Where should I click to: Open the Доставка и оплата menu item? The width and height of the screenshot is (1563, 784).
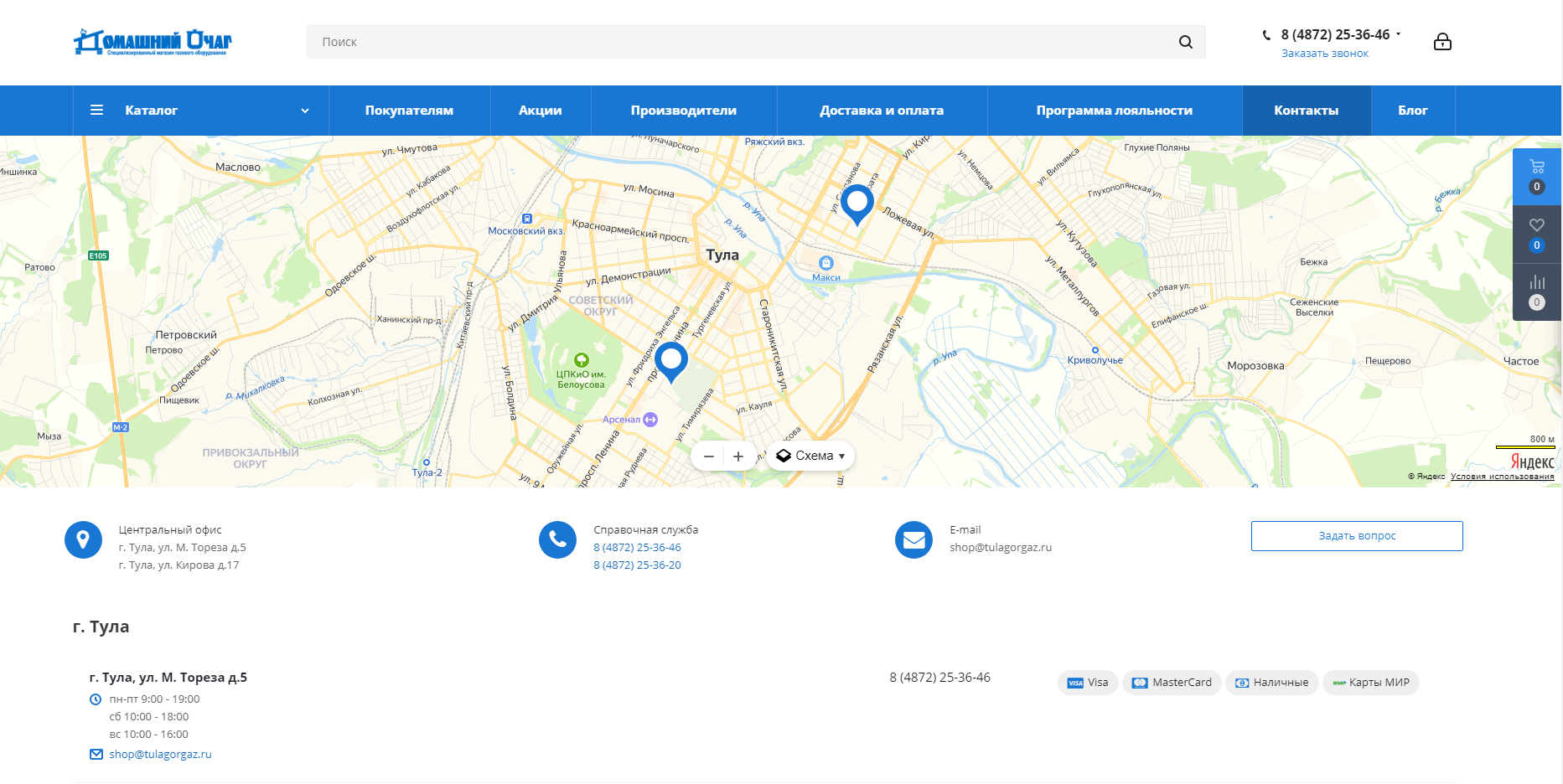click(881, 111)
